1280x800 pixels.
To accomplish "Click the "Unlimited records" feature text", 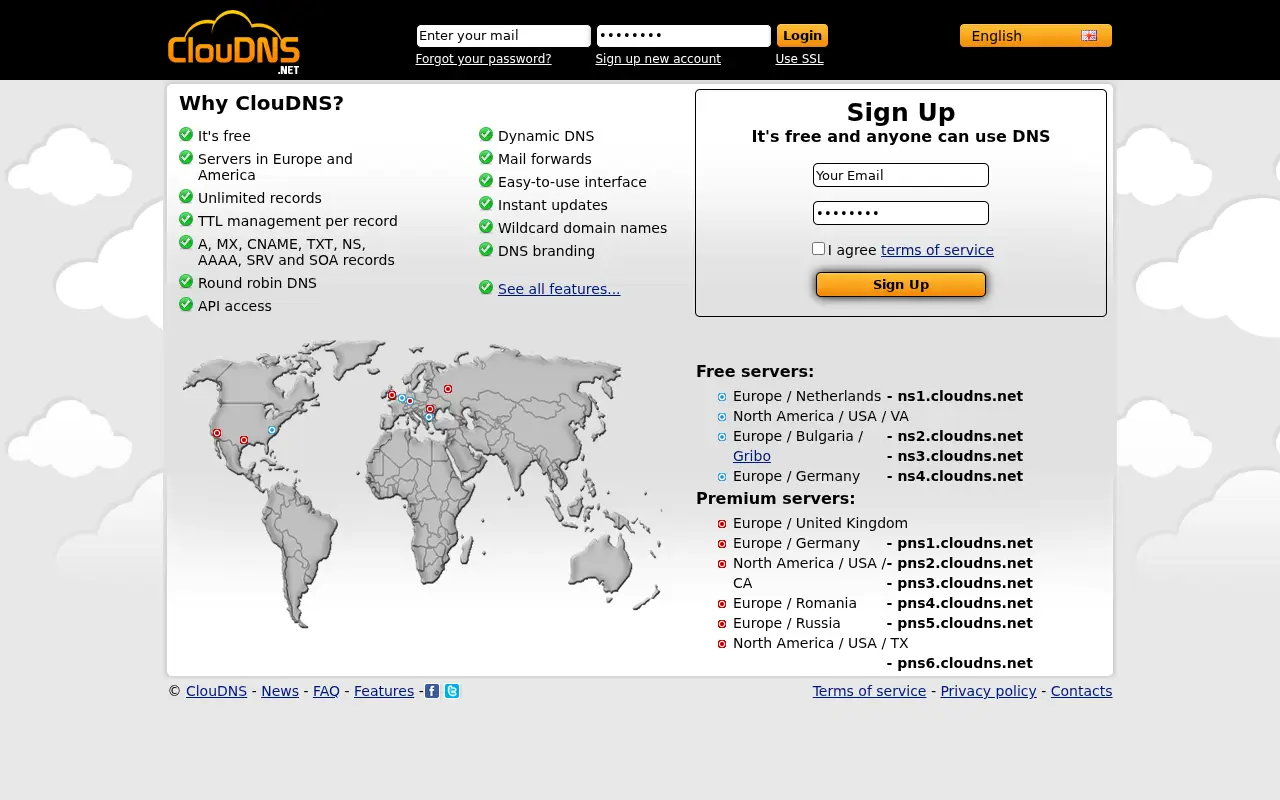I will coord(260,198).
